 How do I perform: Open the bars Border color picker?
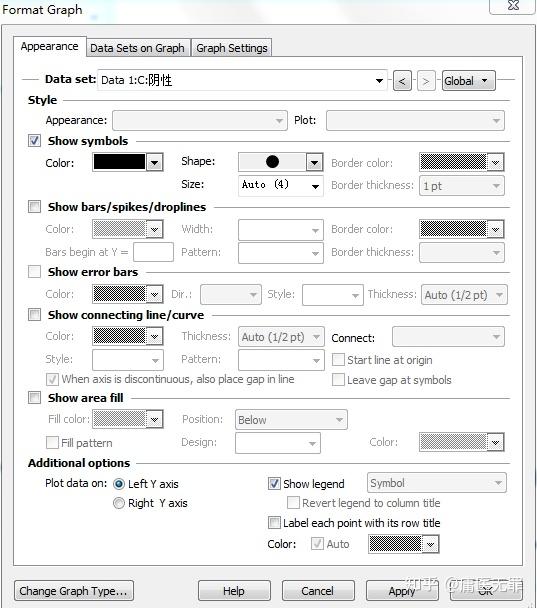click(462, 229)
